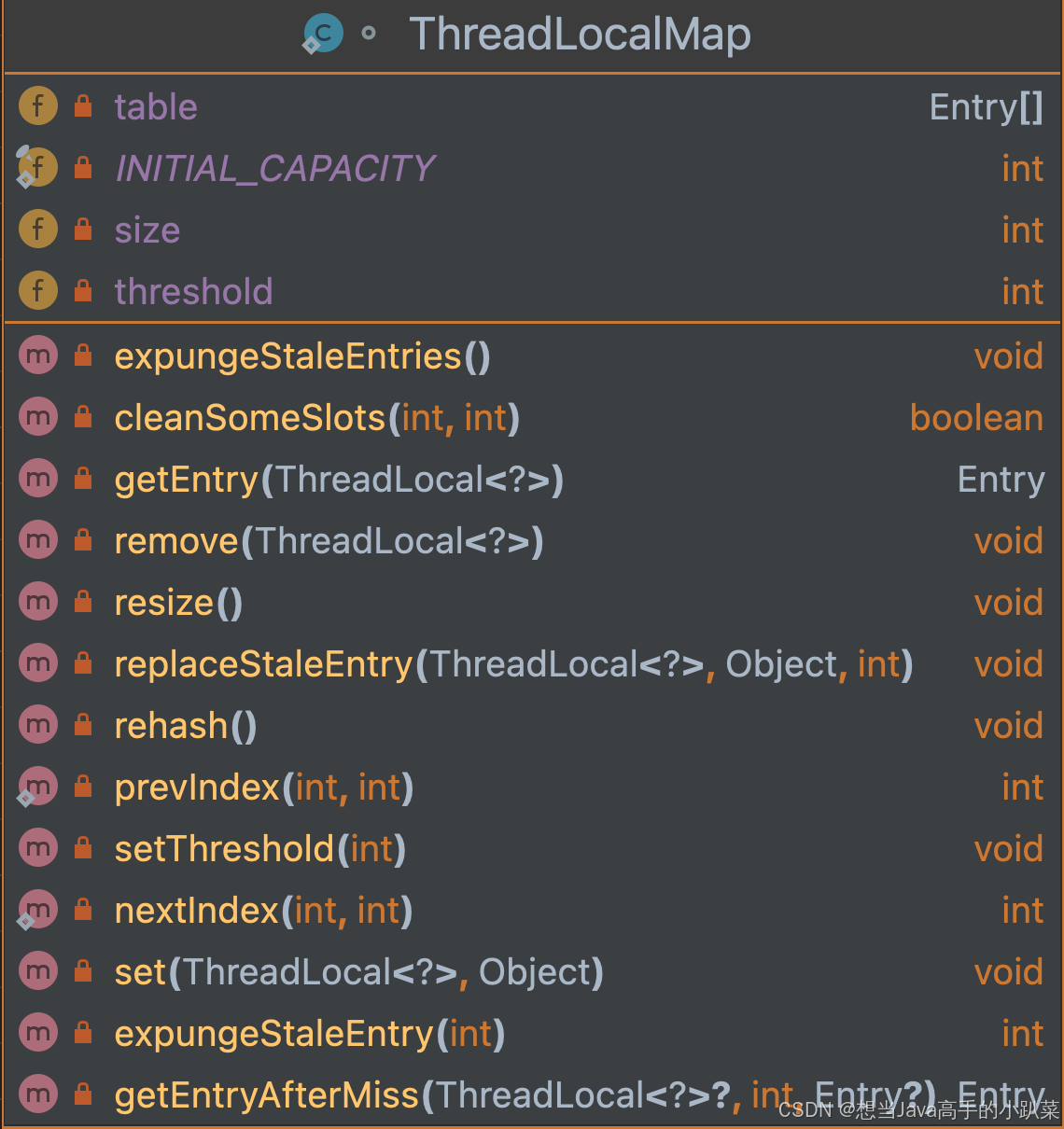Select the ThreadLocalMap title text
Image resolution: width=1064 pixels, height=1129 pixels.
click(579, 34)
